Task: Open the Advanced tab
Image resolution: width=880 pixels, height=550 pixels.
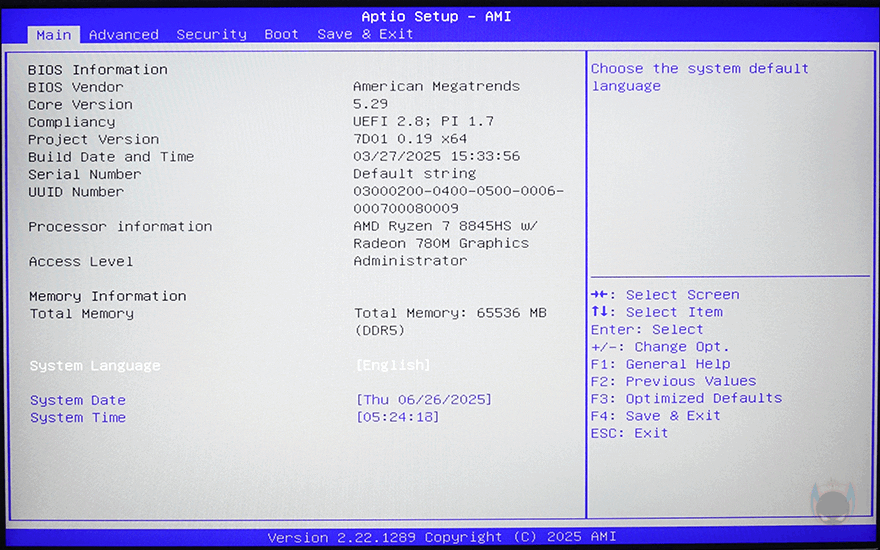Action: [123, 35]
